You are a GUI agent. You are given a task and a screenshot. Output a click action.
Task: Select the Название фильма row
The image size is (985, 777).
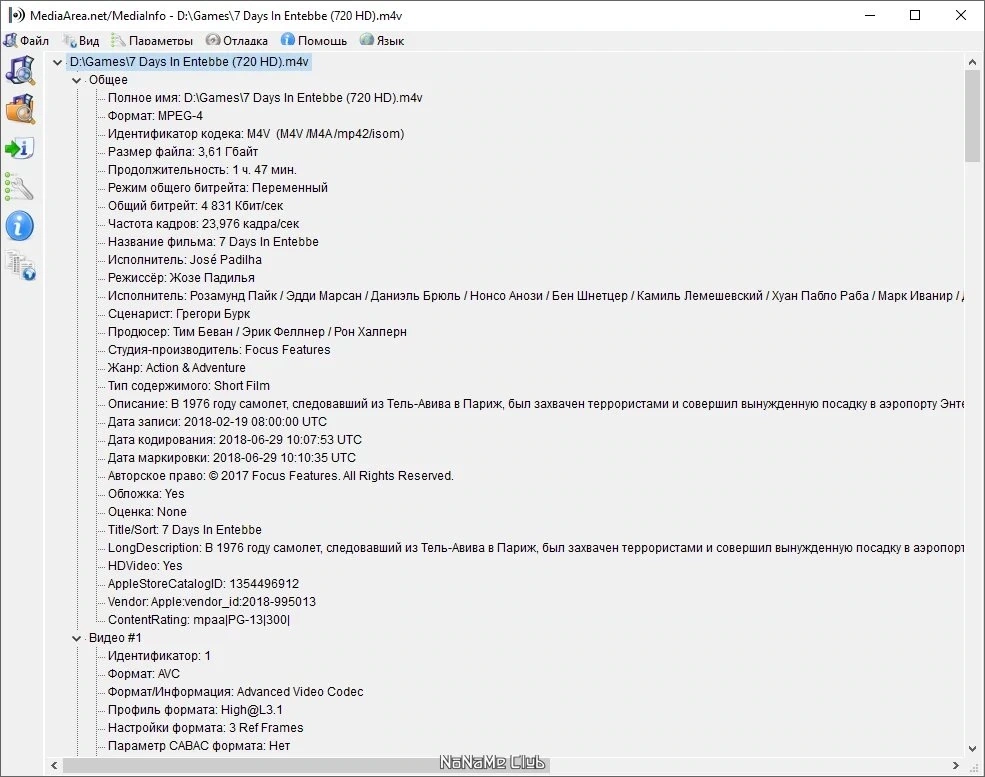(213, 242)
